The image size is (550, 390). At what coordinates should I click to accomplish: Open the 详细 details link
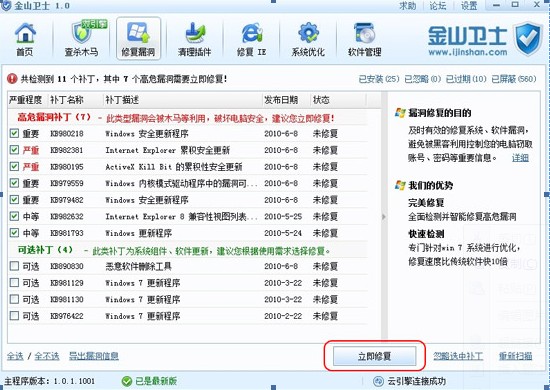(520, 158)
